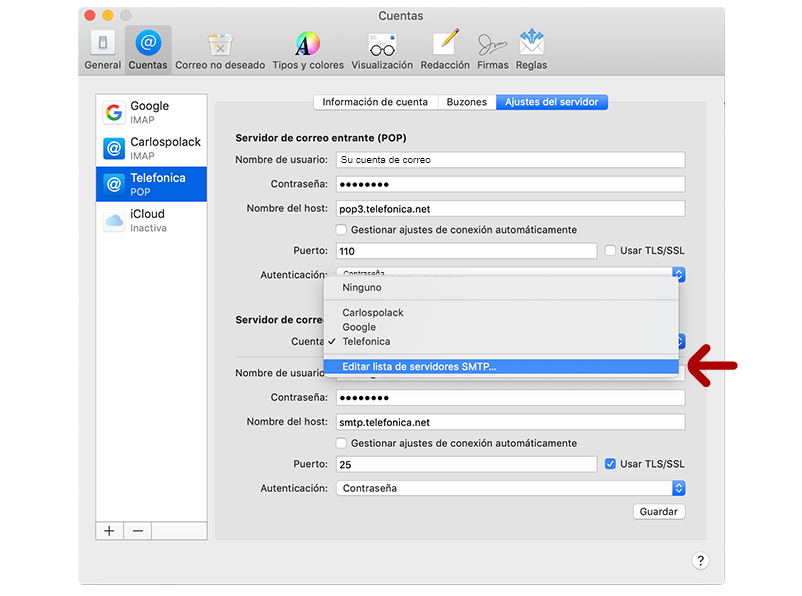Click incoming Contraseña password field
802x596 pixels.
click(x=510, y=184)
